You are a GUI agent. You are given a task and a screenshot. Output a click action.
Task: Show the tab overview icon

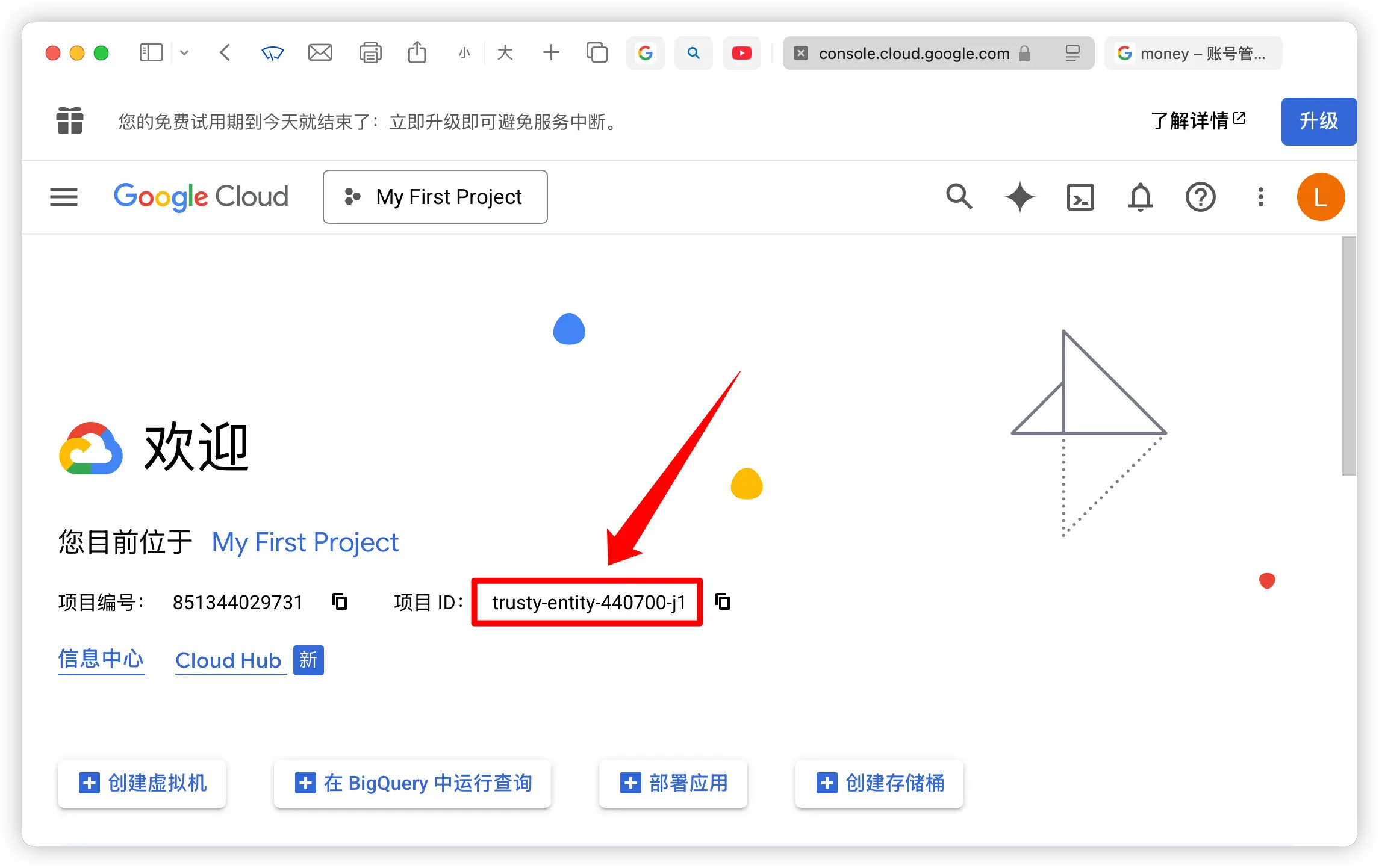pos(597,52)
